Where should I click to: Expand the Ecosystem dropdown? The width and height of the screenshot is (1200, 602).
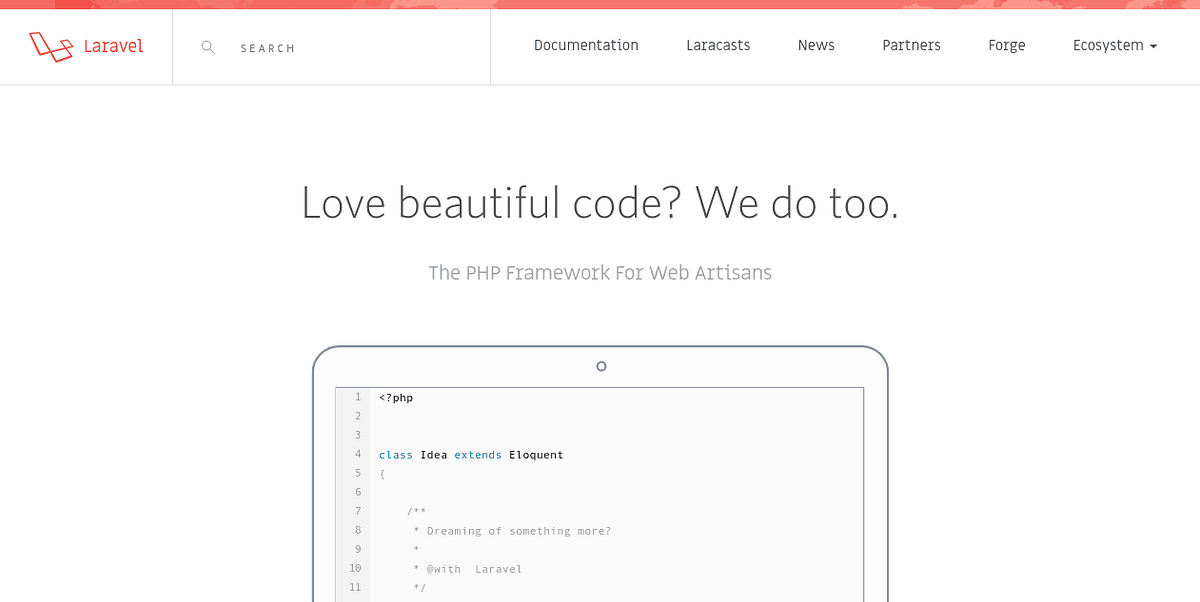1115,46
